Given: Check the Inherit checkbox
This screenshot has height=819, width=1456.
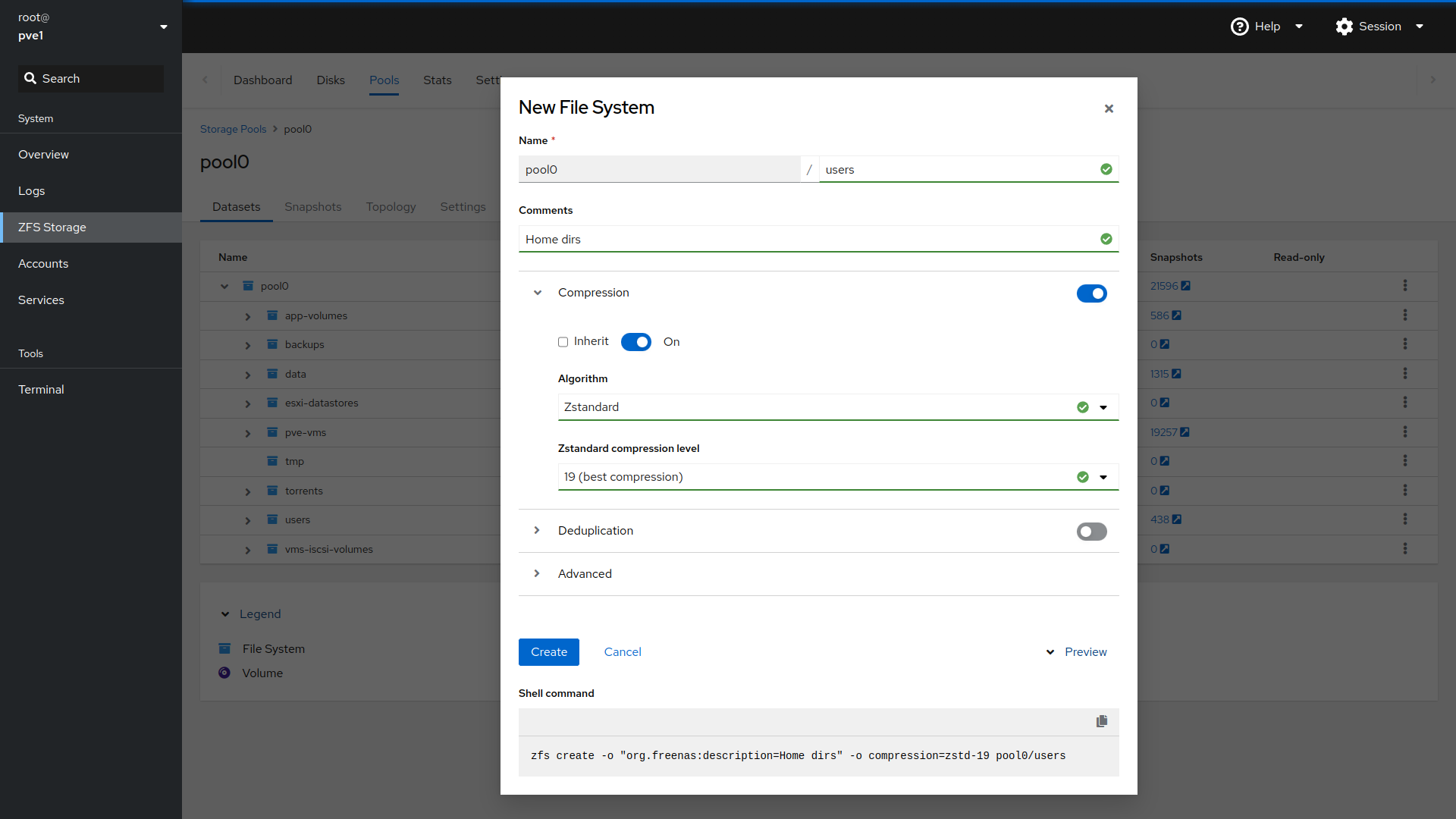Looking at the screenshot, I should click(x=563, y=342).
